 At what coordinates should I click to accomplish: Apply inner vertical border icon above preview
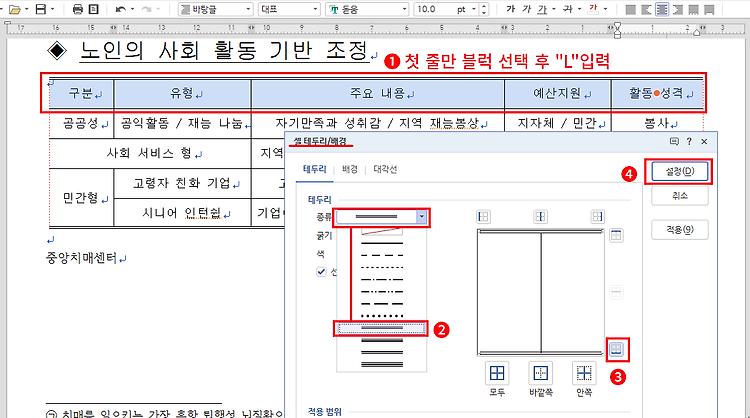[x=540, y=217]
